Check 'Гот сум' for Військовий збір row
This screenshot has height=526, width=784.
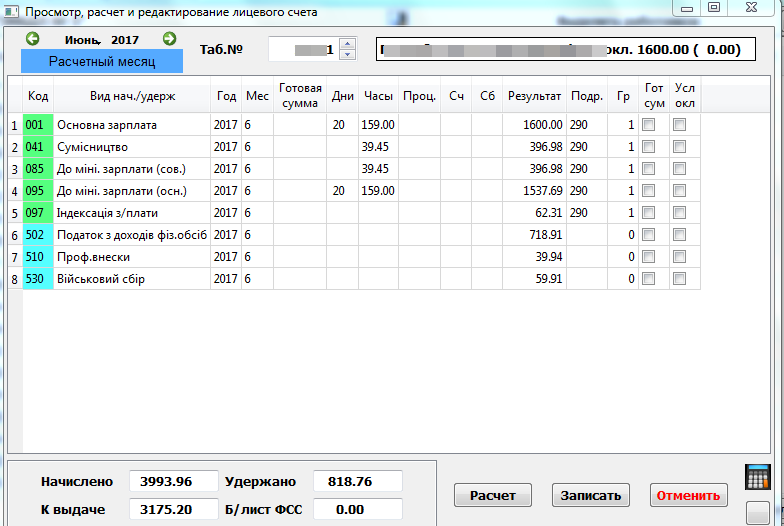tap(649, 279)
